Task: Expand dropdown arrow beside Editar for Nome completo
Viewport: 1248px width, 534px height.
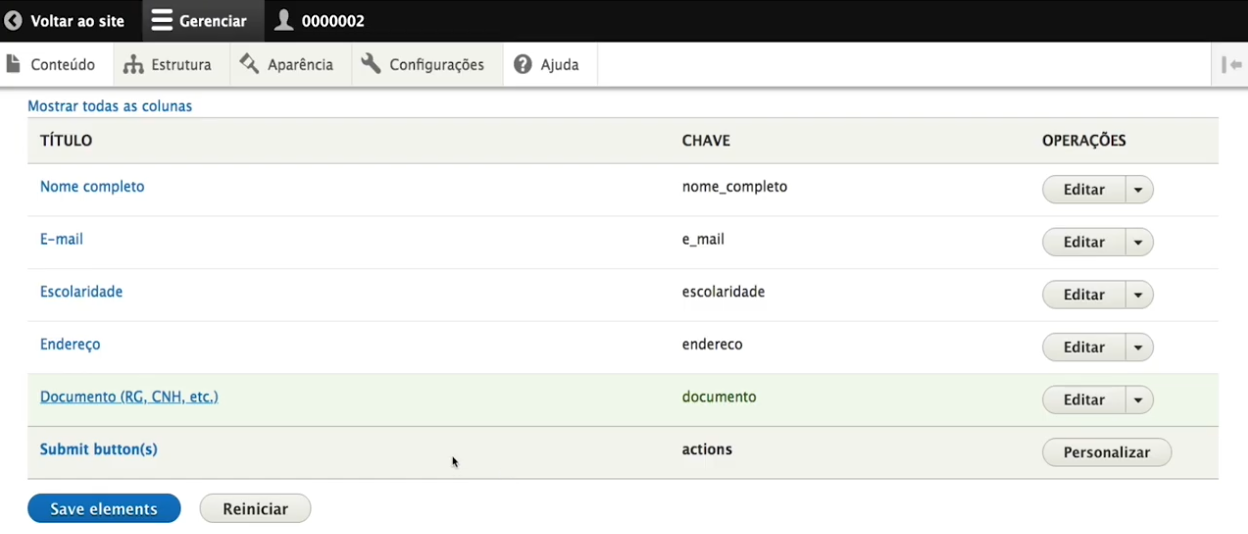Action: coord(1139,190)
